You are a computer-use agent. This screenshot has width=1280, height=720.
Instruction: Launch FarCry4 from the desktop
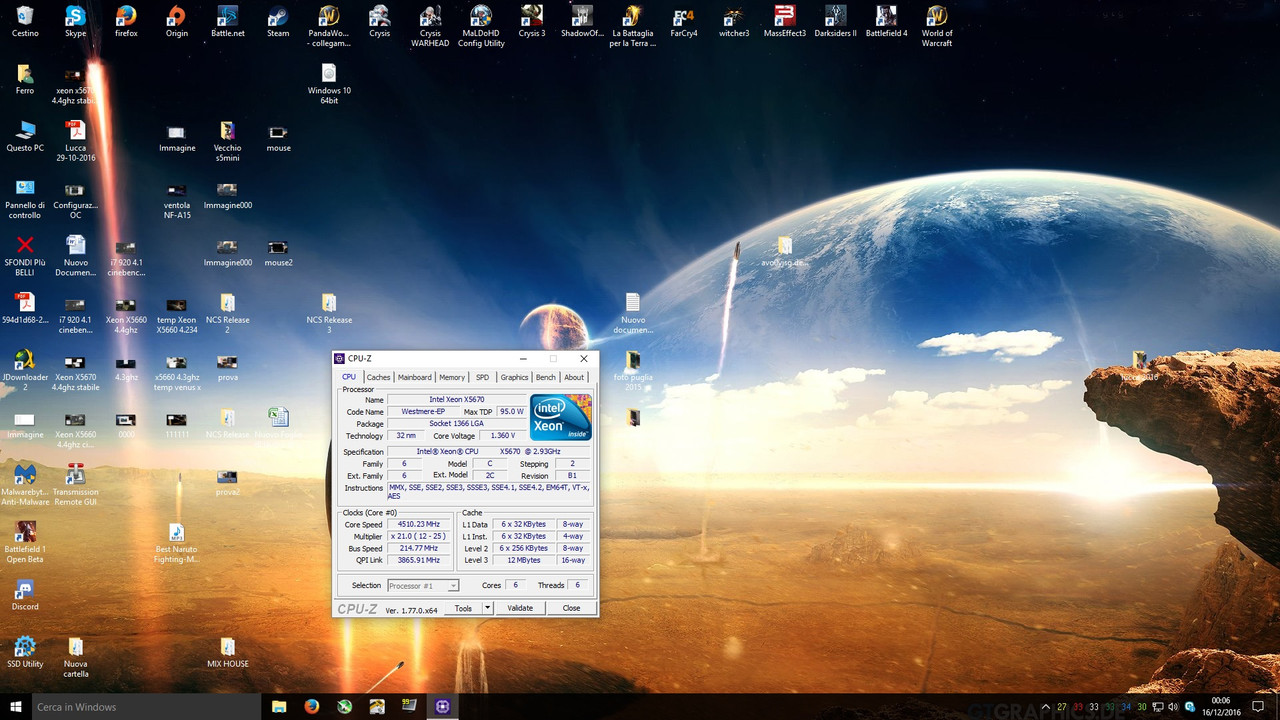tap(683, 21)
